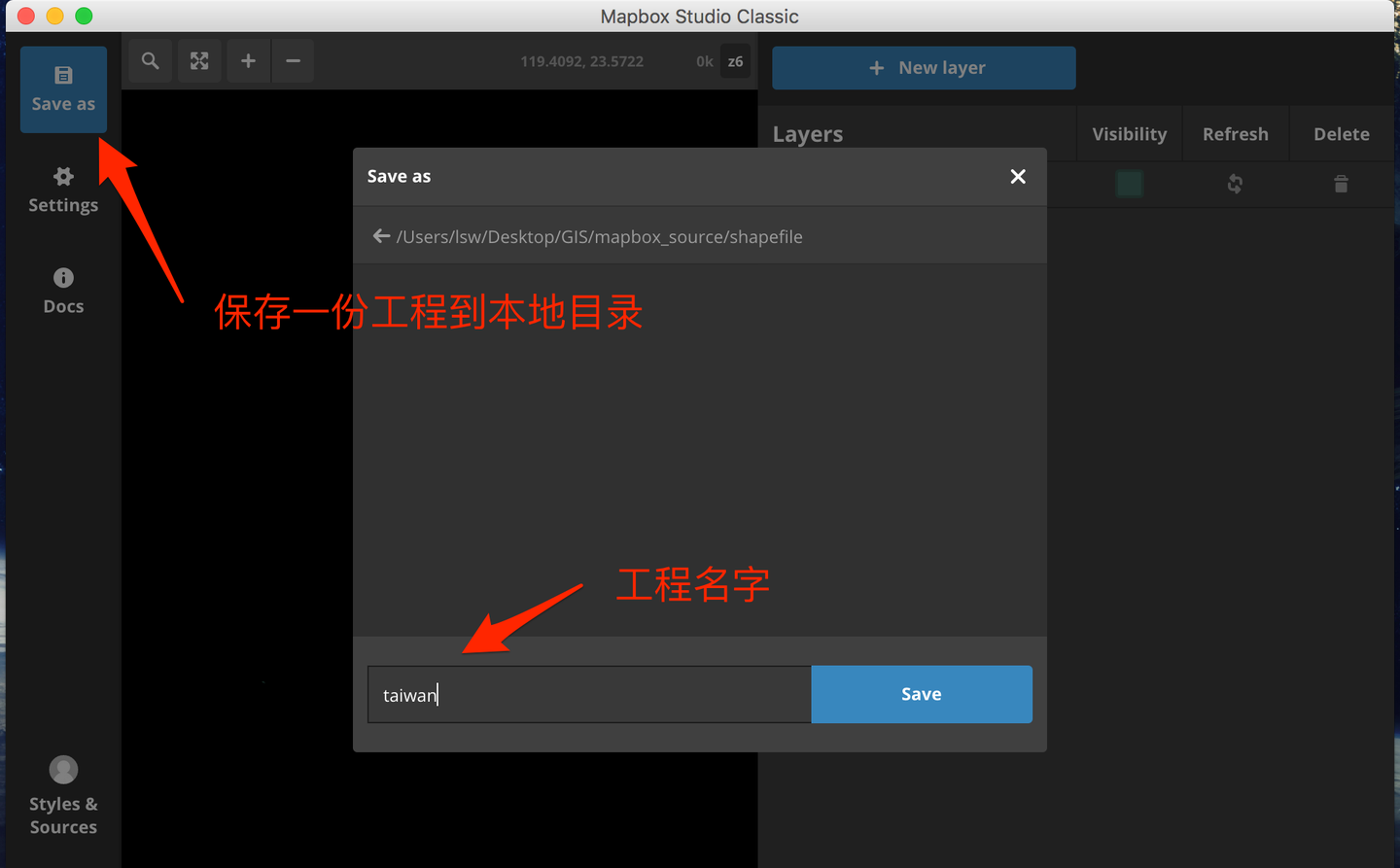Screen dimensions: 1400x868
Task: Open the Save as panel
Action: [x=62, y=88]
